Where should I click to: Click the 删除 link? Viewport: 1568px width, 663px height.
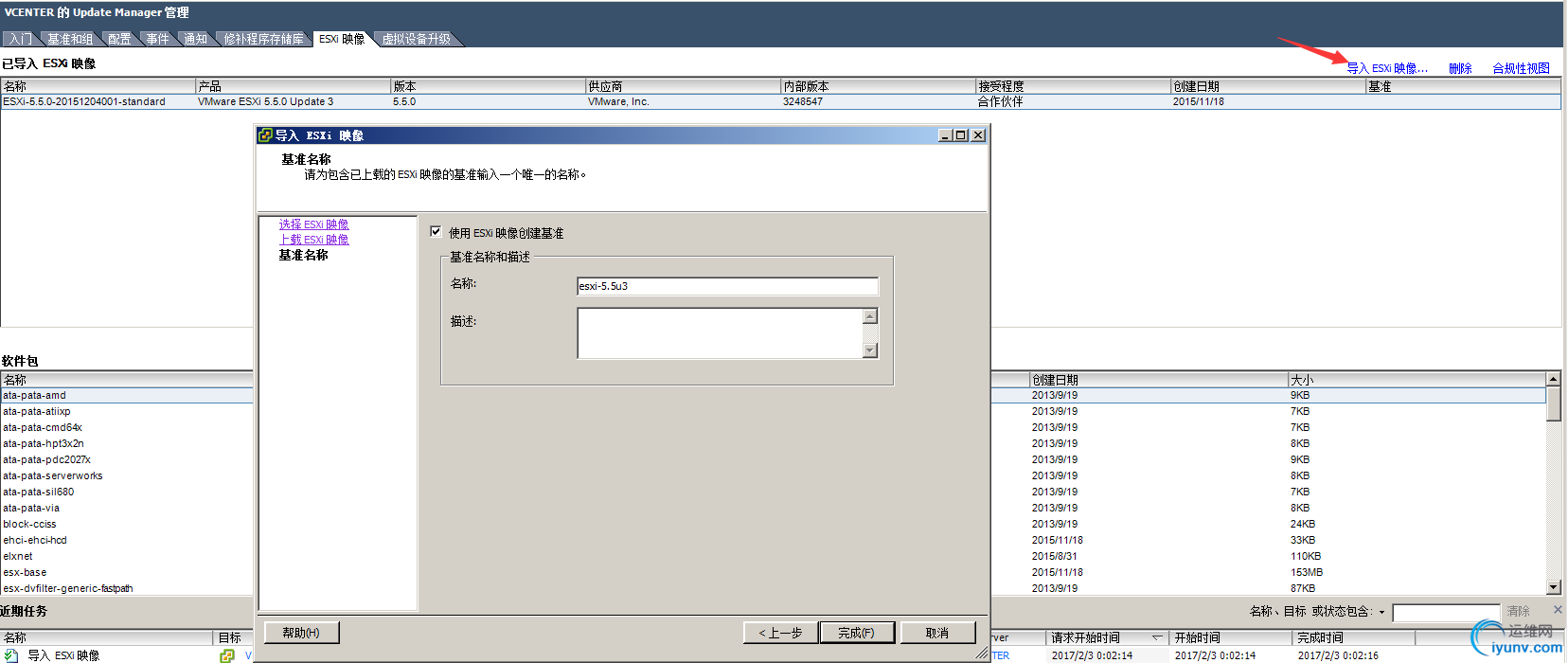click(x=1460, y=68)
